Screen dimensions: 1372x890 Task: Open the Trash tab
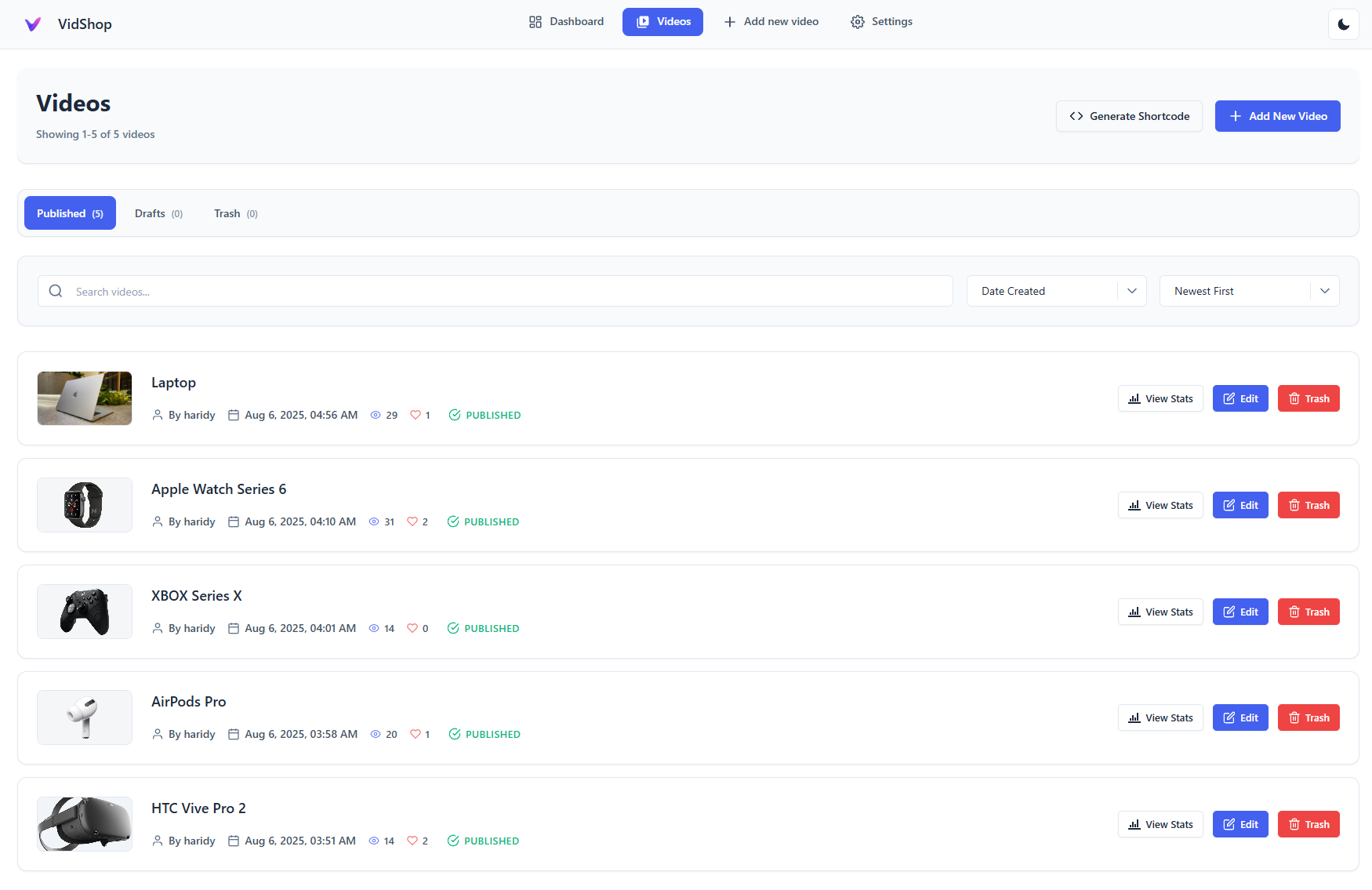click(235, 213)
